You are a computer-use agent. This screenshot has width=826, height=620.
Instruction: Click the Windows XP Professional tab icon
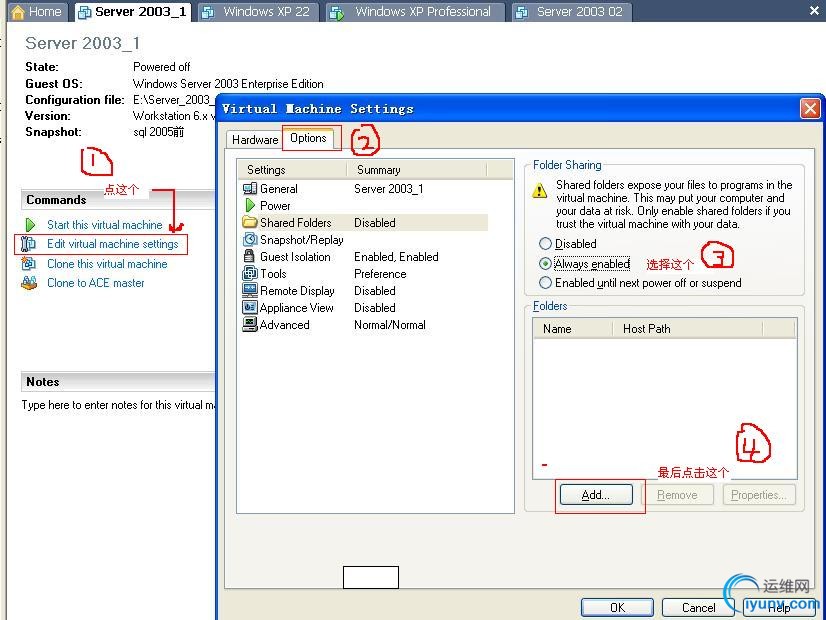(337, 13)
